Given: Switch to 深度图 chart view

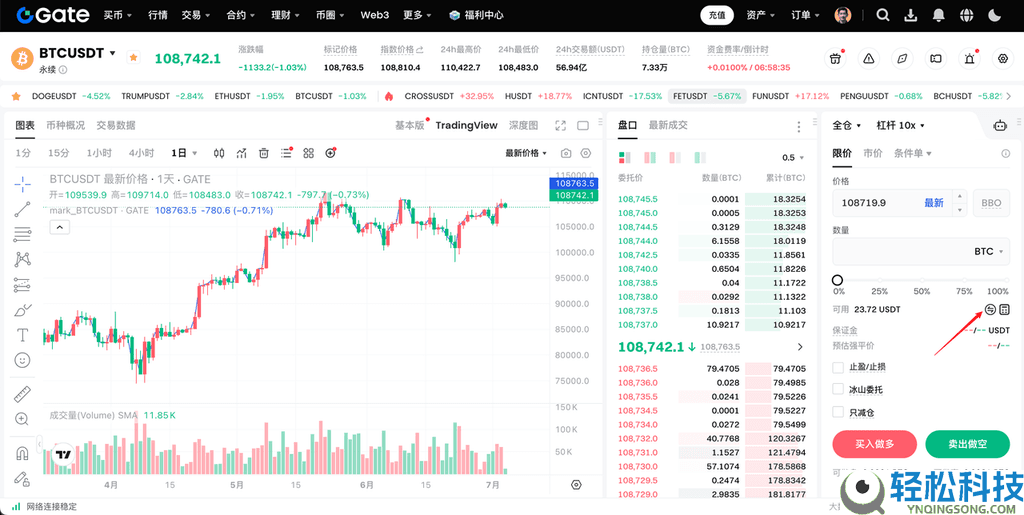Looking at the screenshot, I should click(524, 125).
